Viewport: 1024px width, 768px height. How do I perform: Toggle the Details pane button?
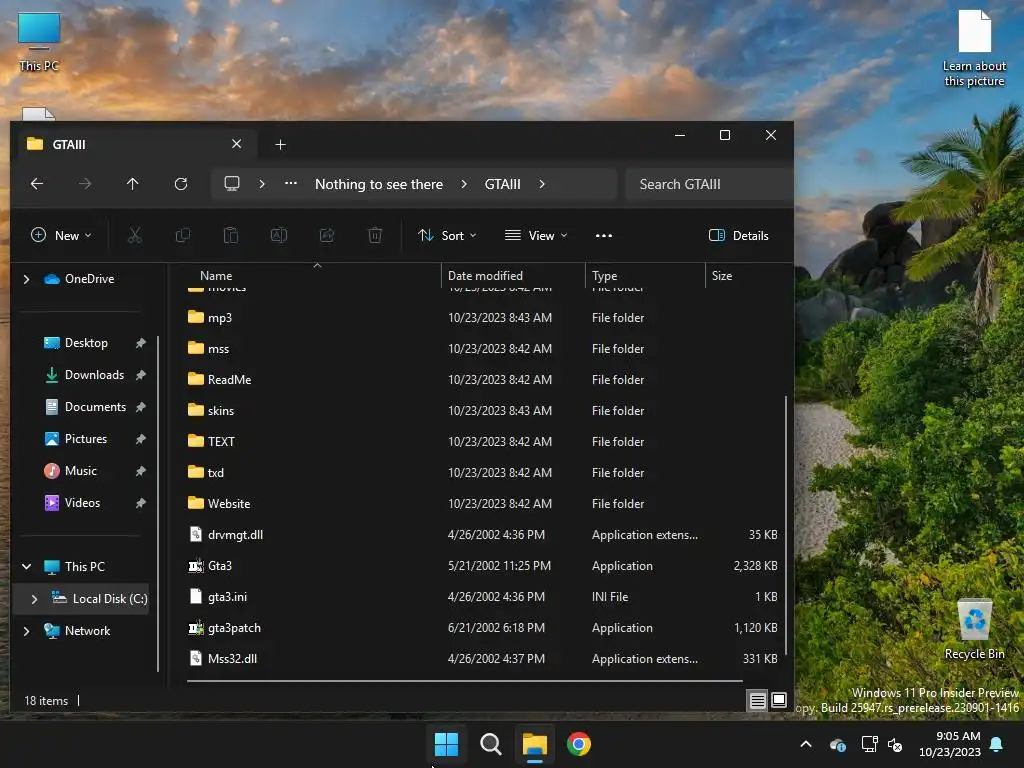(739, 235)
